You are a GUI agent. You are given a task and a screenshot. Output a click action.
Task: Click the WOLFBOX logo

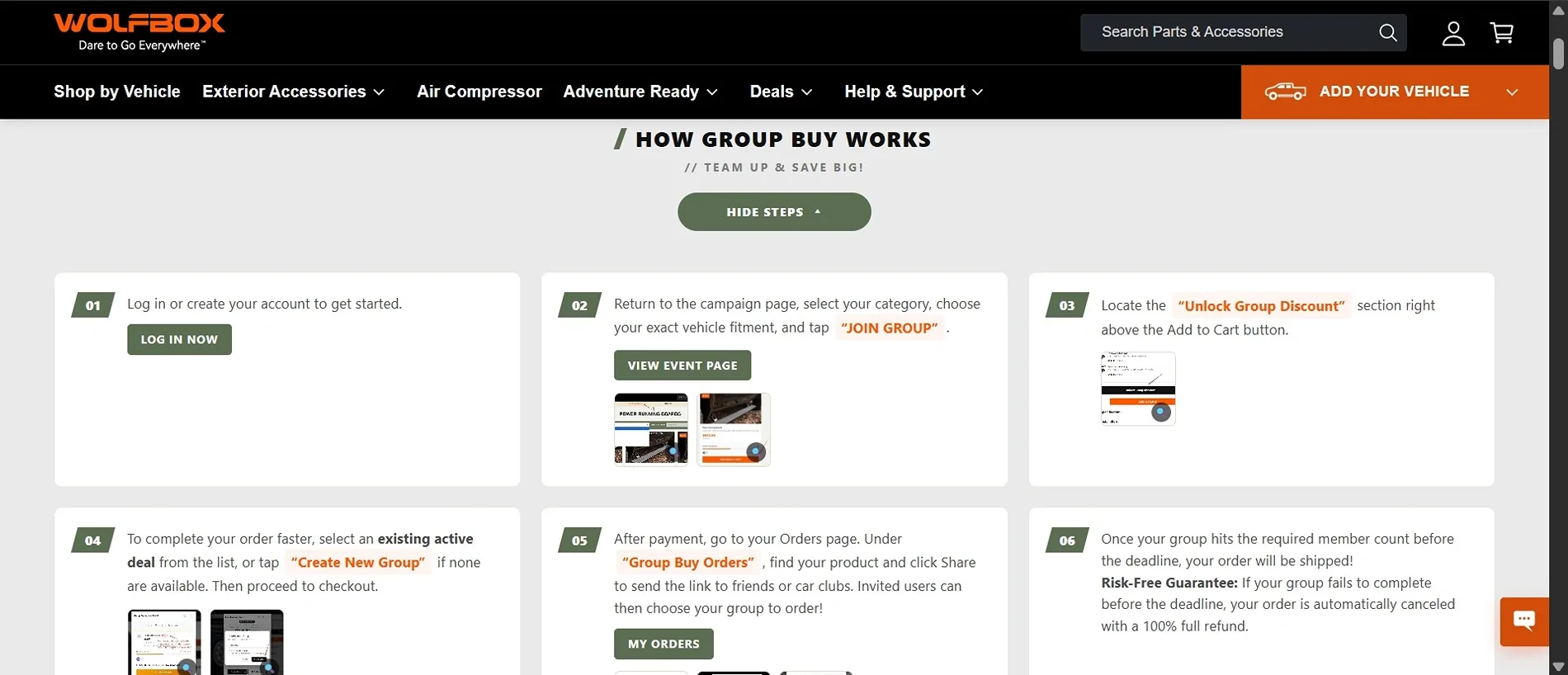pyautogui.click(x=139, y=32)
